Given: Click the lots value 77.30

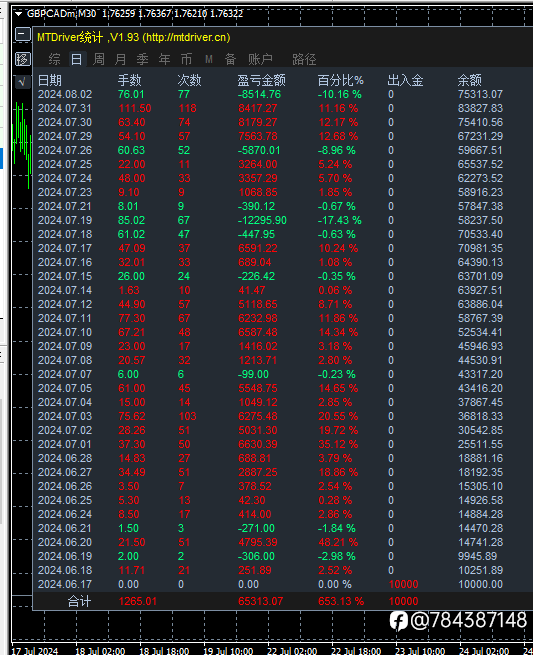Looking at the screenshot, I should 132,318.
